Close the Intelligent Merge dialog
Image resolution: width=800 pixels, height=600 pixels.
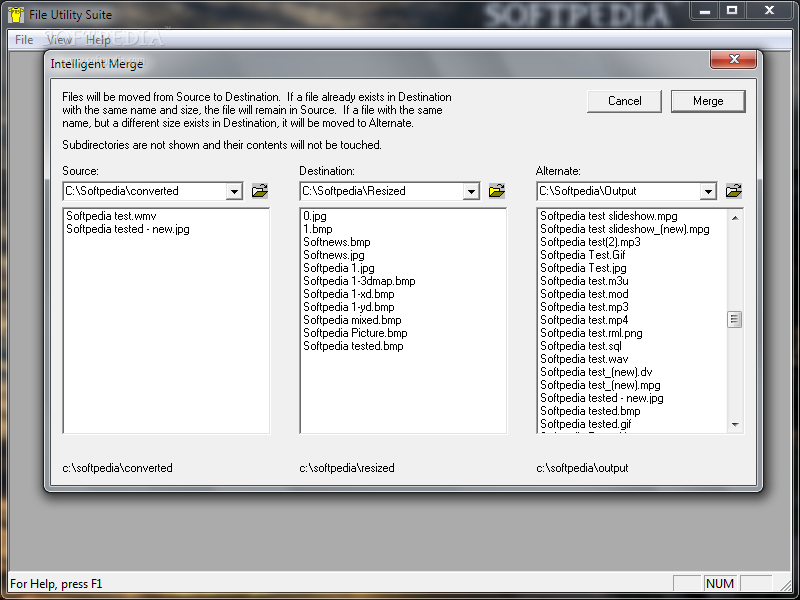pyautogui.click(x=734, y=59)
